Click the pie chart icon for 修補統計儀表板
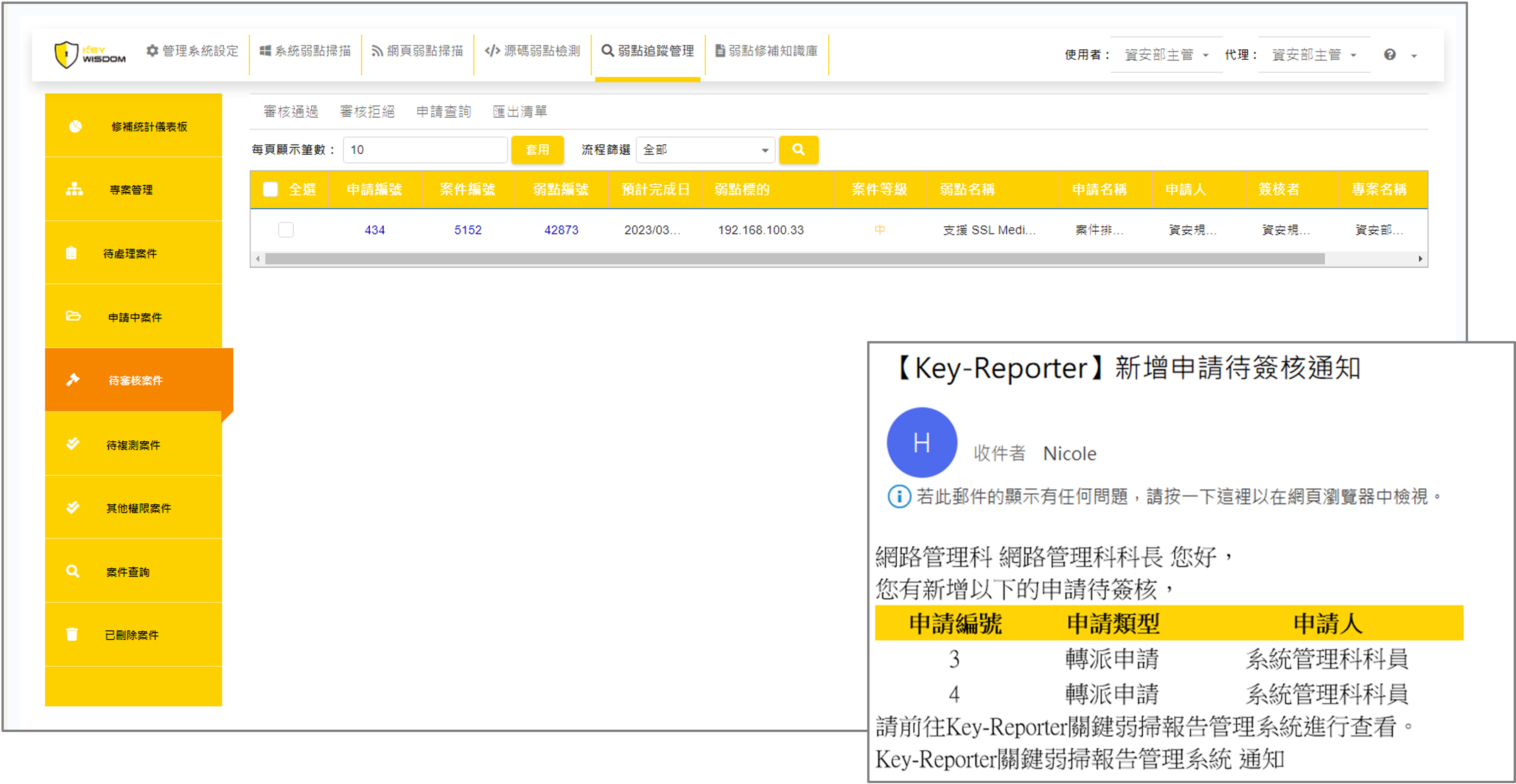This screenshot has width=1516, height=784. (x=75, y=126)
